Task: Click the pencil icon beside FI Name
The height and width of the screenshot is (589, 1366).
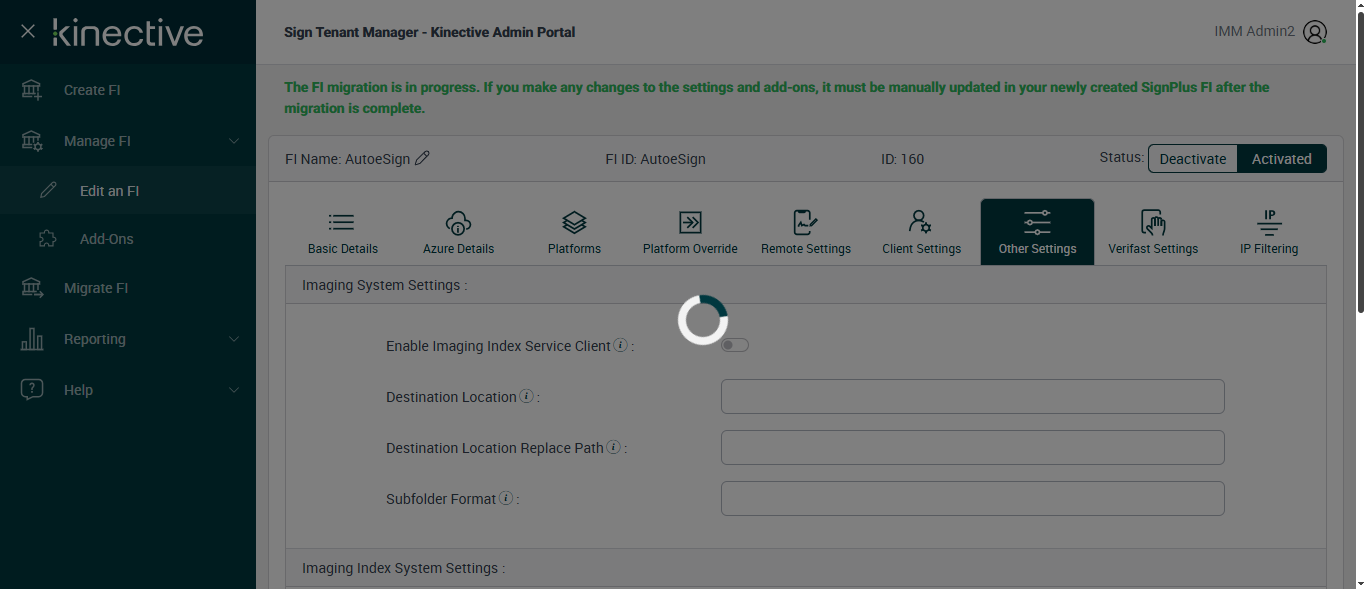Action: (x=422, y=158)
